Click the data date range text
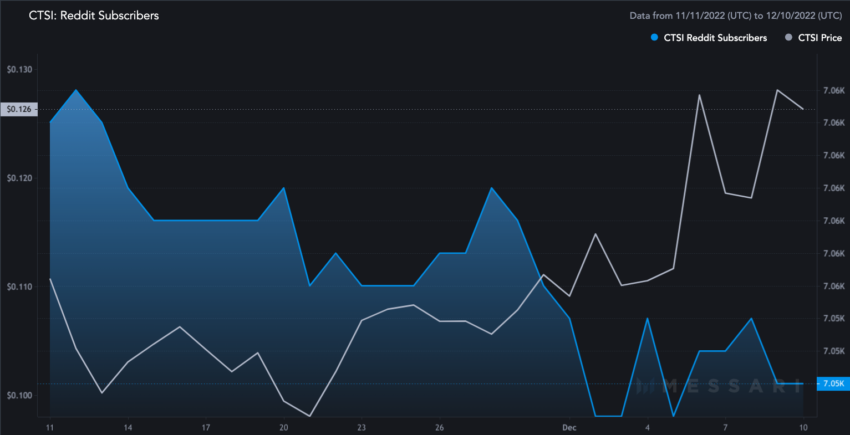Screen dimensions: 850x435 [736, 16]
